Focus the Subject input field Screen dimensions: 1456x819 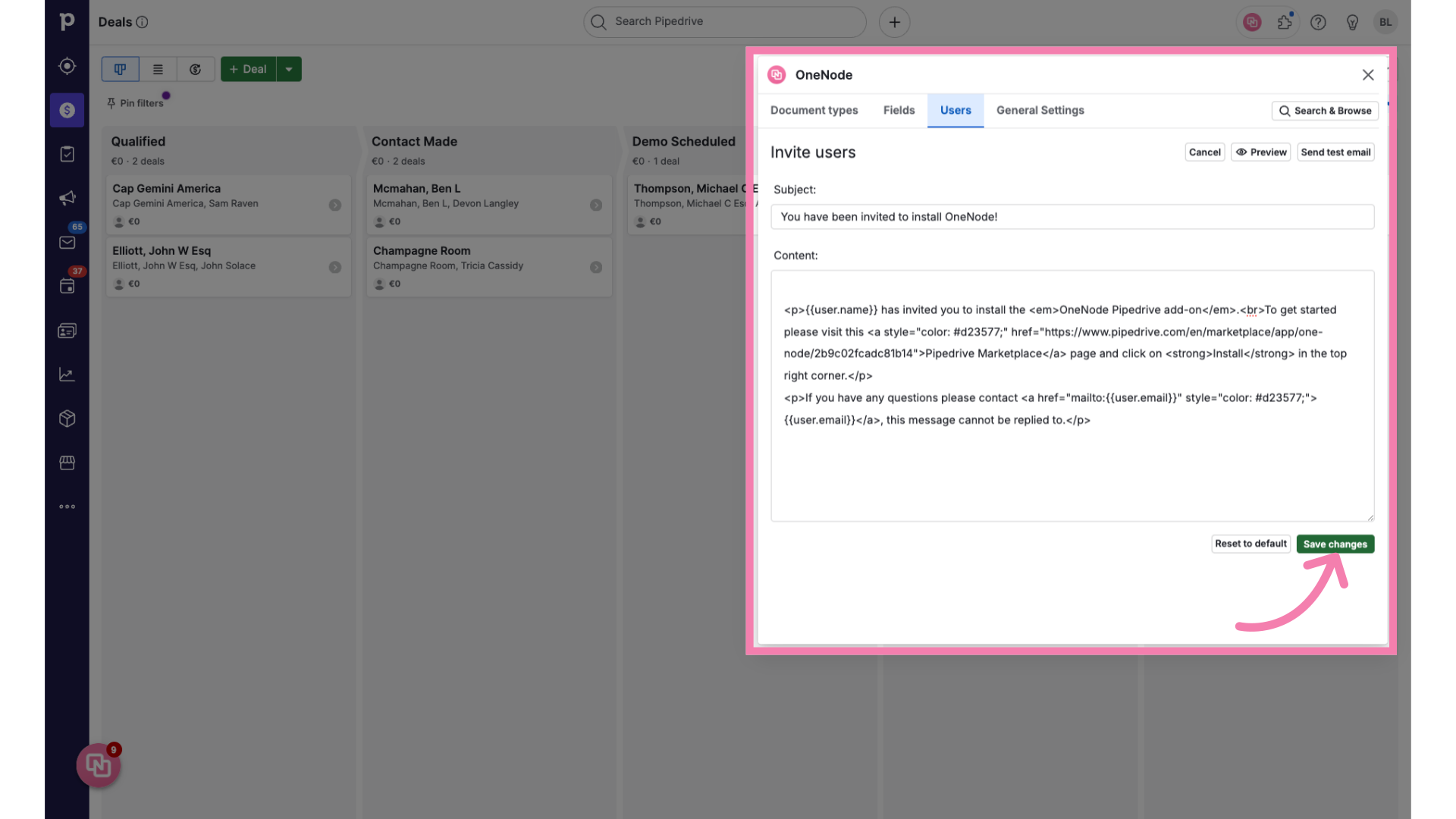point(1072,217)
